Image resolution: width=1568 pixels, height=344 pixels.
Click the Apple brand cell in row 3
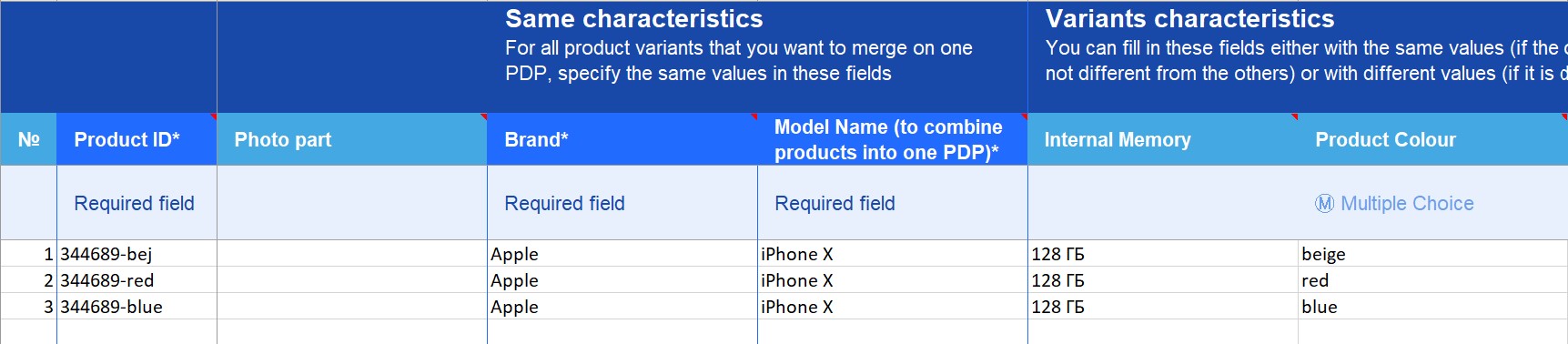coord(622,307)
